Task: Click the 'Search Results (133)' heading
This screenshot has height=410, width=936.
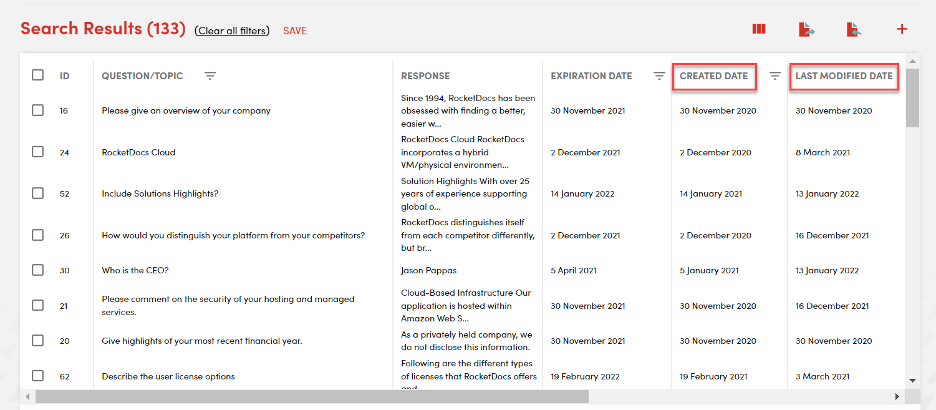Action: pos(103,28)
